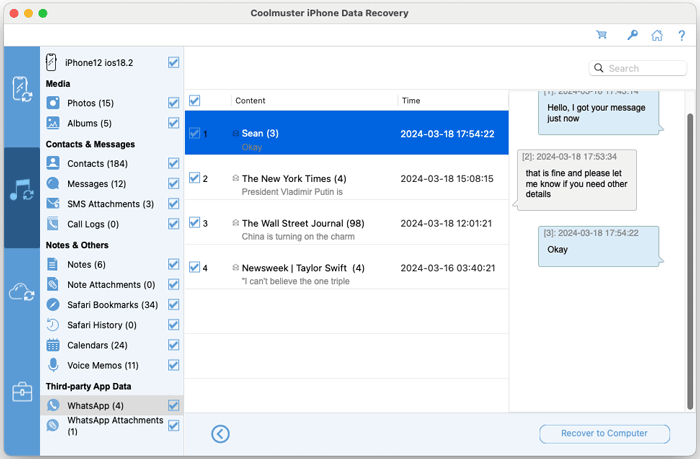Image resolution: width=700 pixels, height=459 pixels.
Task: Open the Messages (12) category
Action: point(96,184)
